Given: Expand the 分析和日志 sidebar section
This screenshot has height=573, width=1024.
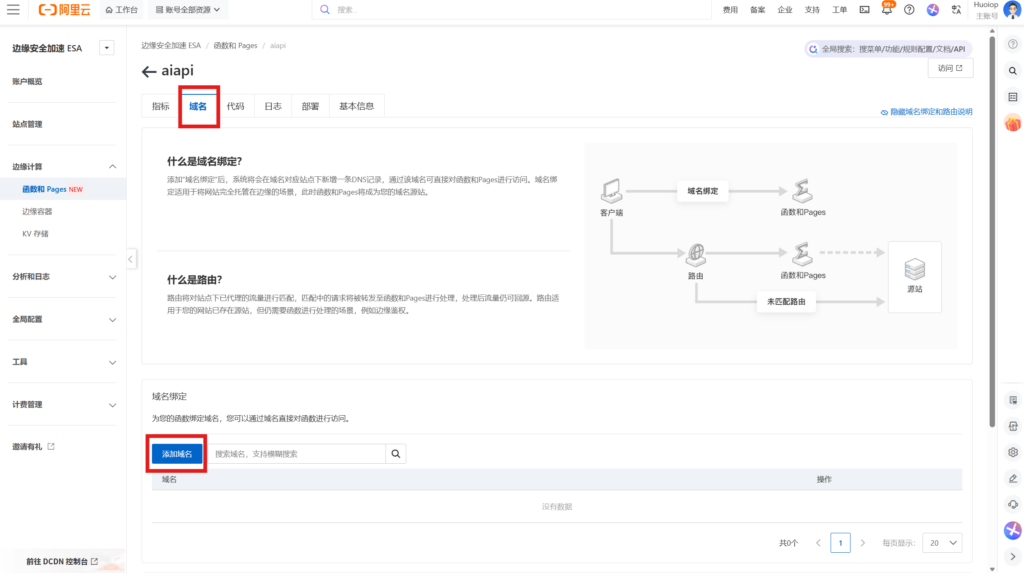Looking at the screenshot, I should tap(63, 277).
